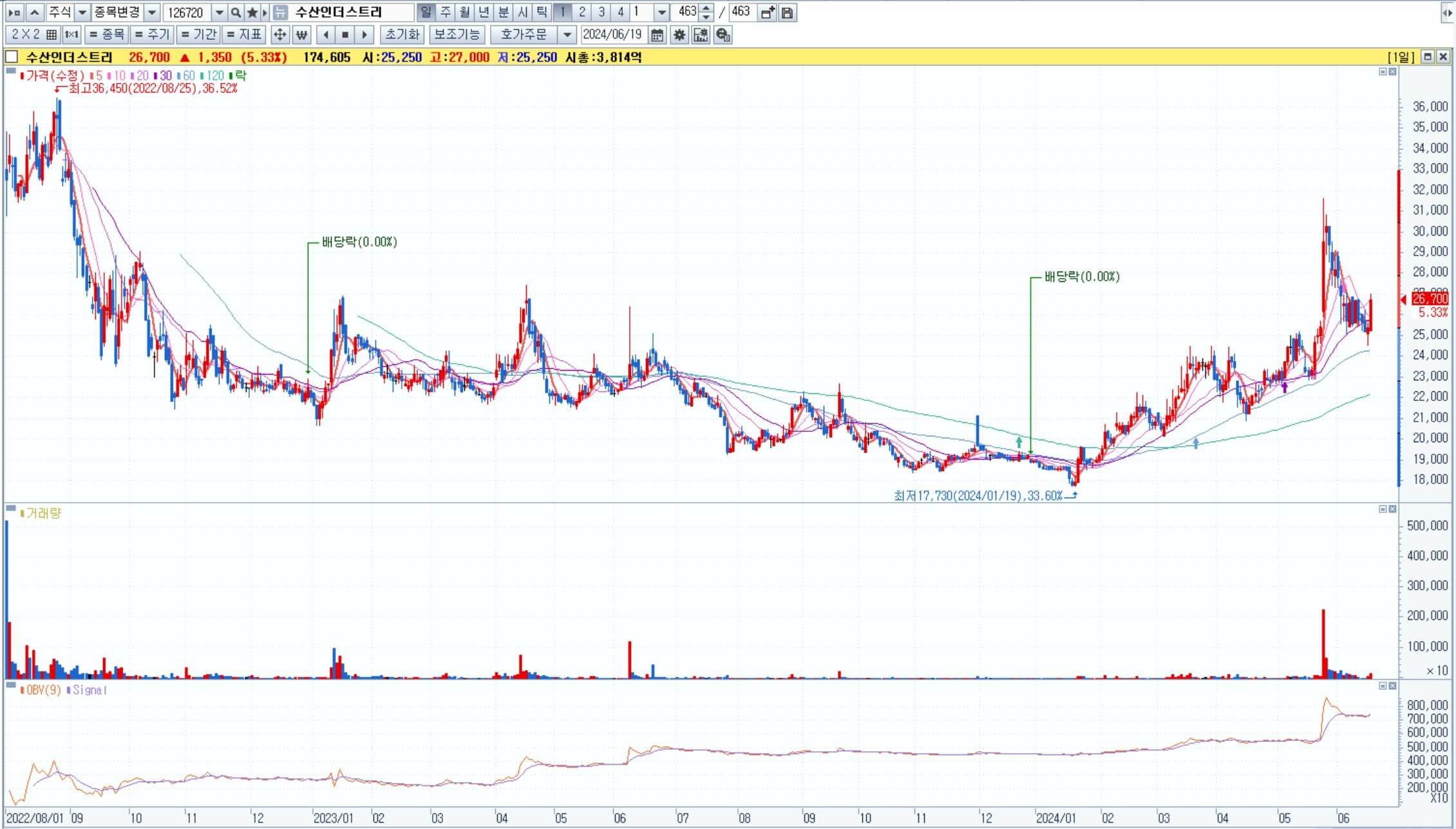Click the 초기화 reset button

[x=402, y=35]
